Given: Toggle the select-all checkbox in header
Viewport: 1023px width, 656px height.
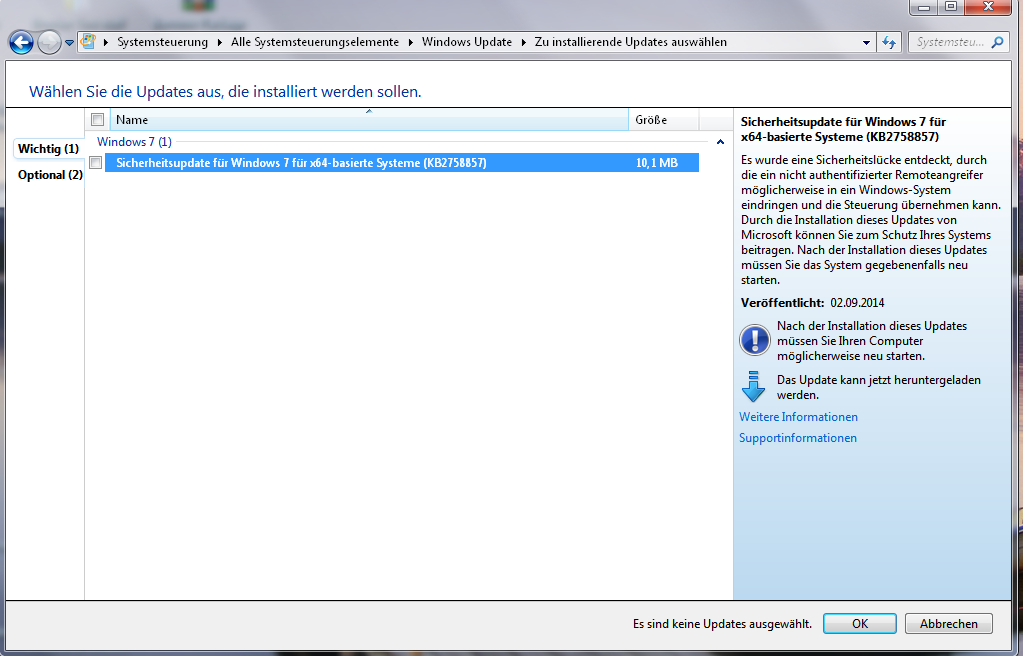Looking at the screenshot, I should [98, 119].
